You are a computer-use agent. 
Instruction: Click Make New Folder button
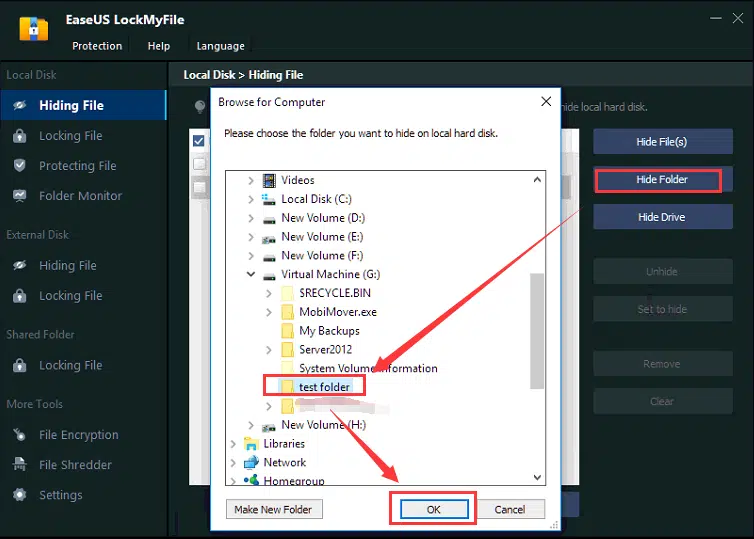[x=273, y=509]
